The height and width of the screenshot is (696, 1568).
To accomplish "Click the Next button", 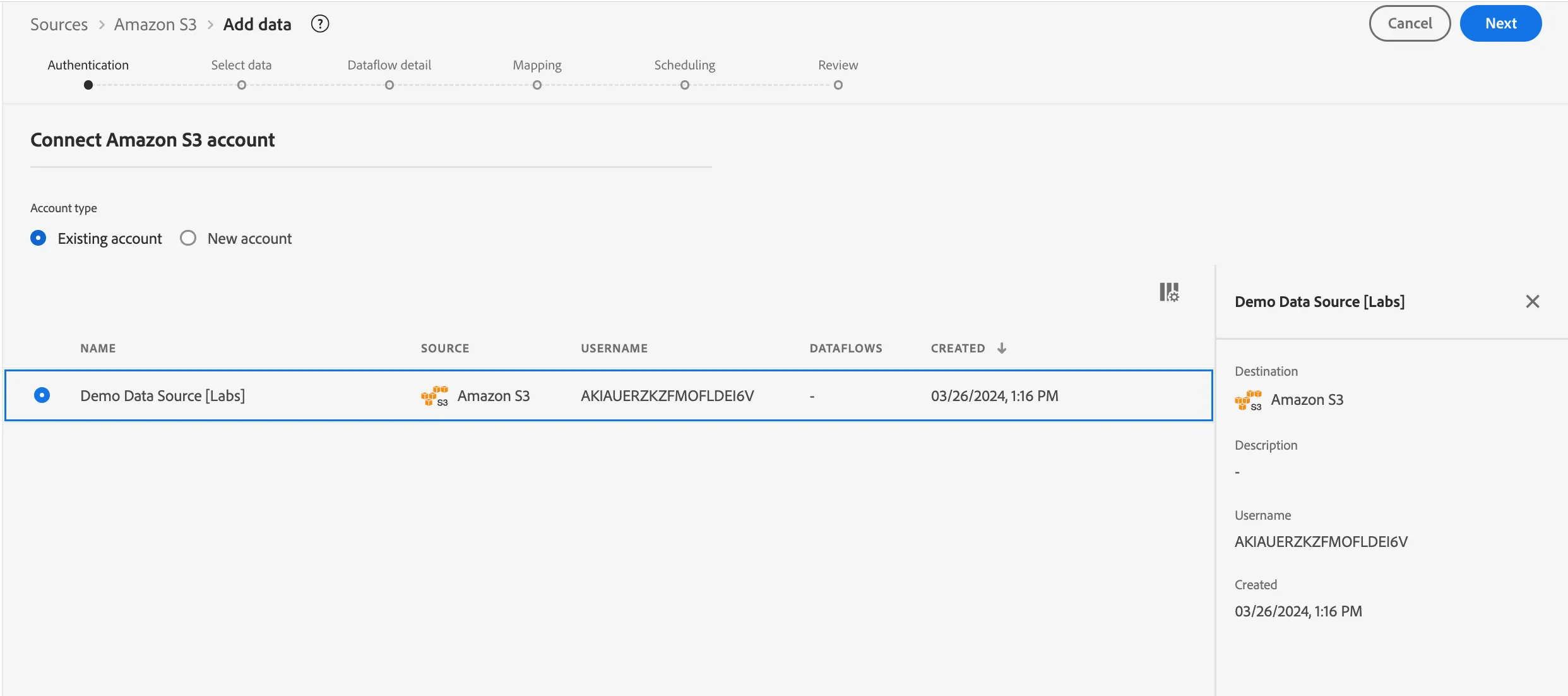I will click(x=1500, y=23).
